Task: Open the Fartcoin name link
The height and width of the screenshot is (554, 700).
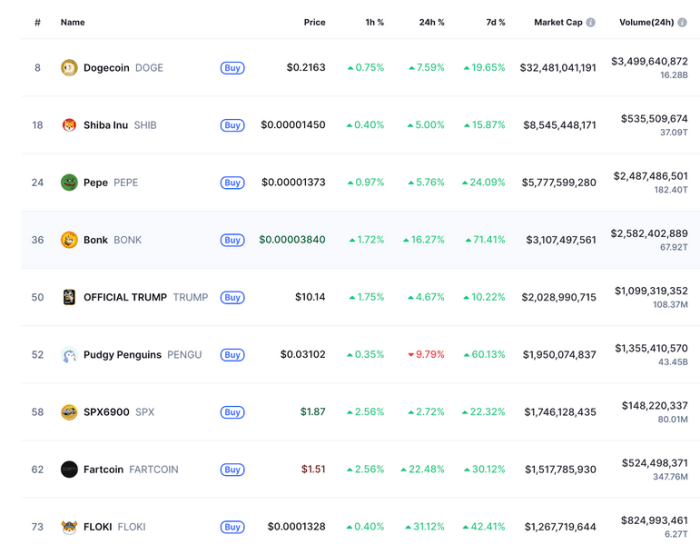Action: coord(103,470)
